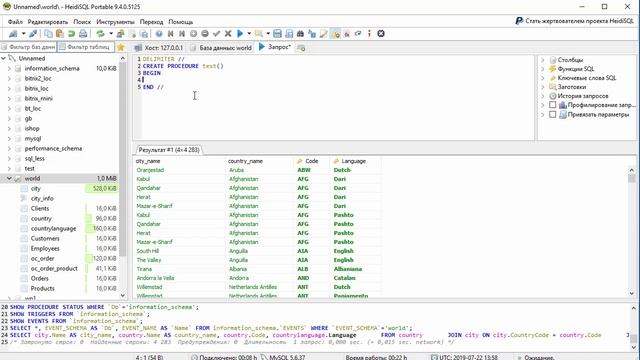This screenshot has height=360, width=640.
Task: Open the user manager icon
Action: click(120, 34)
